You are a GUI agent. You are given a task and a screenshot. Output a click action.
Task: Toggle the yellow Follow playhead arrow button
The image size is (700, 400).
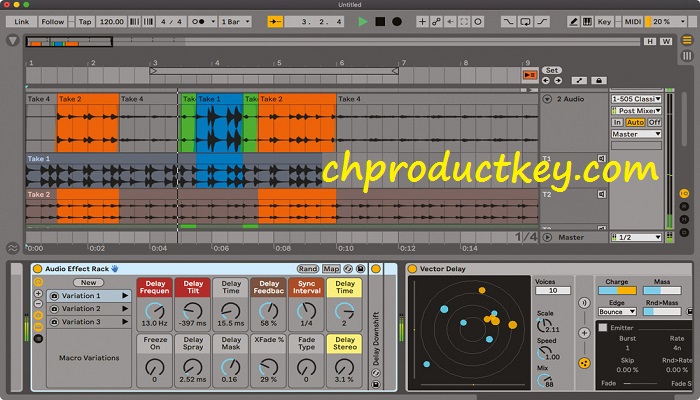click(x=275, y=21)
